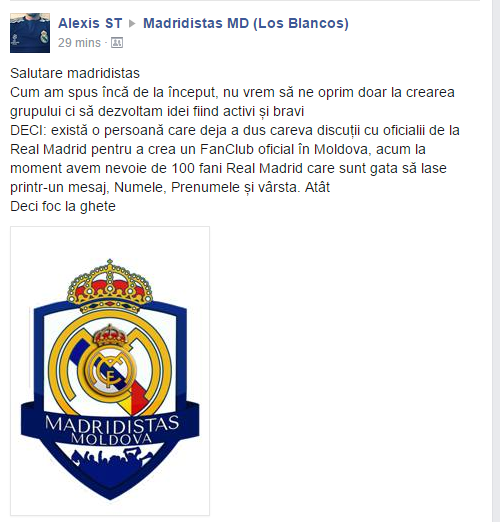Click the golden crown atop the shield logo
This screenshot has width=500, height=522.
point(110,285)
